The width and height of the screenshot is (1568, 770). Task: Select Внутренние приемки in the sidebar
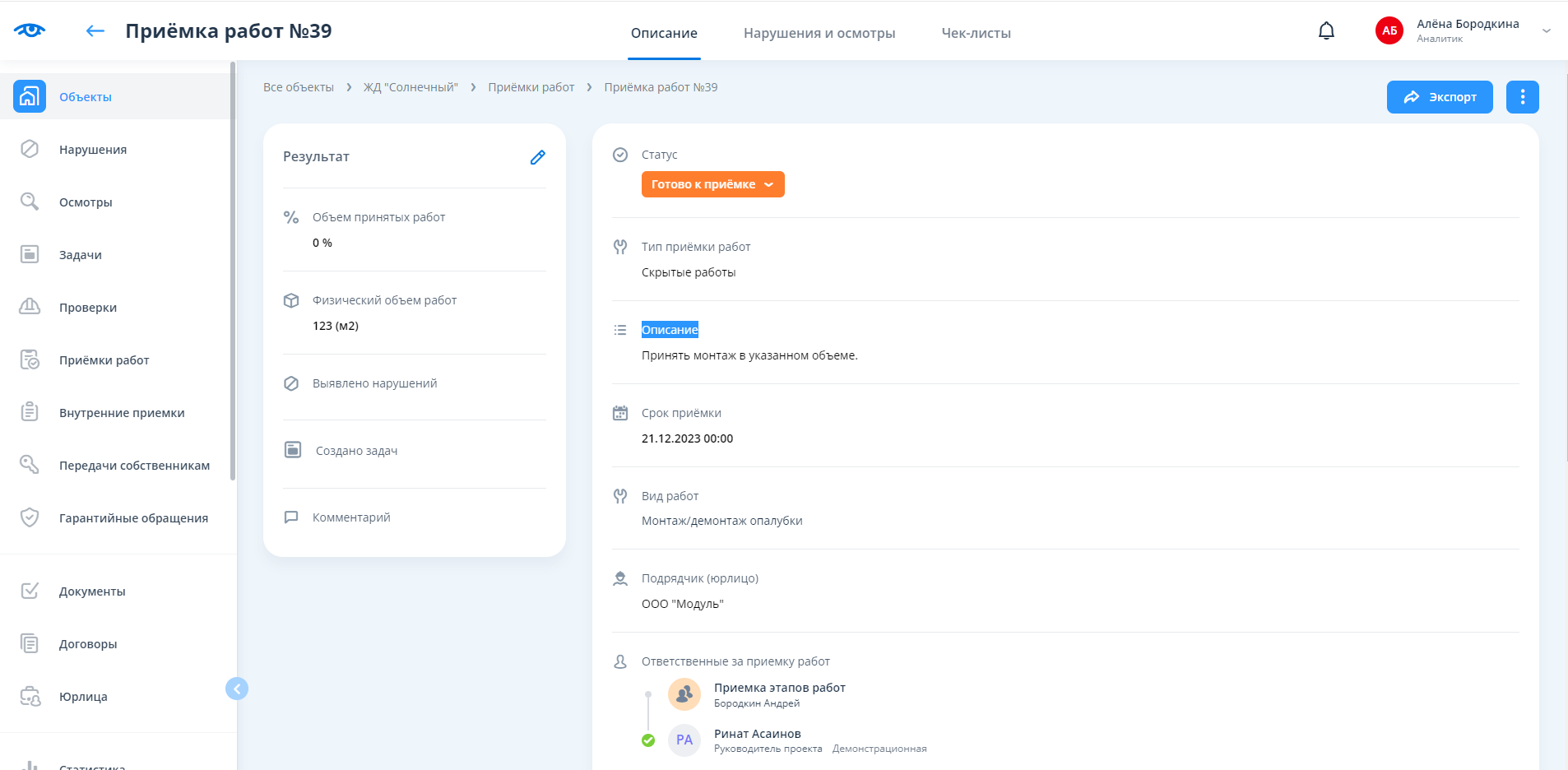pyautogui.click(x=122, y=413)
